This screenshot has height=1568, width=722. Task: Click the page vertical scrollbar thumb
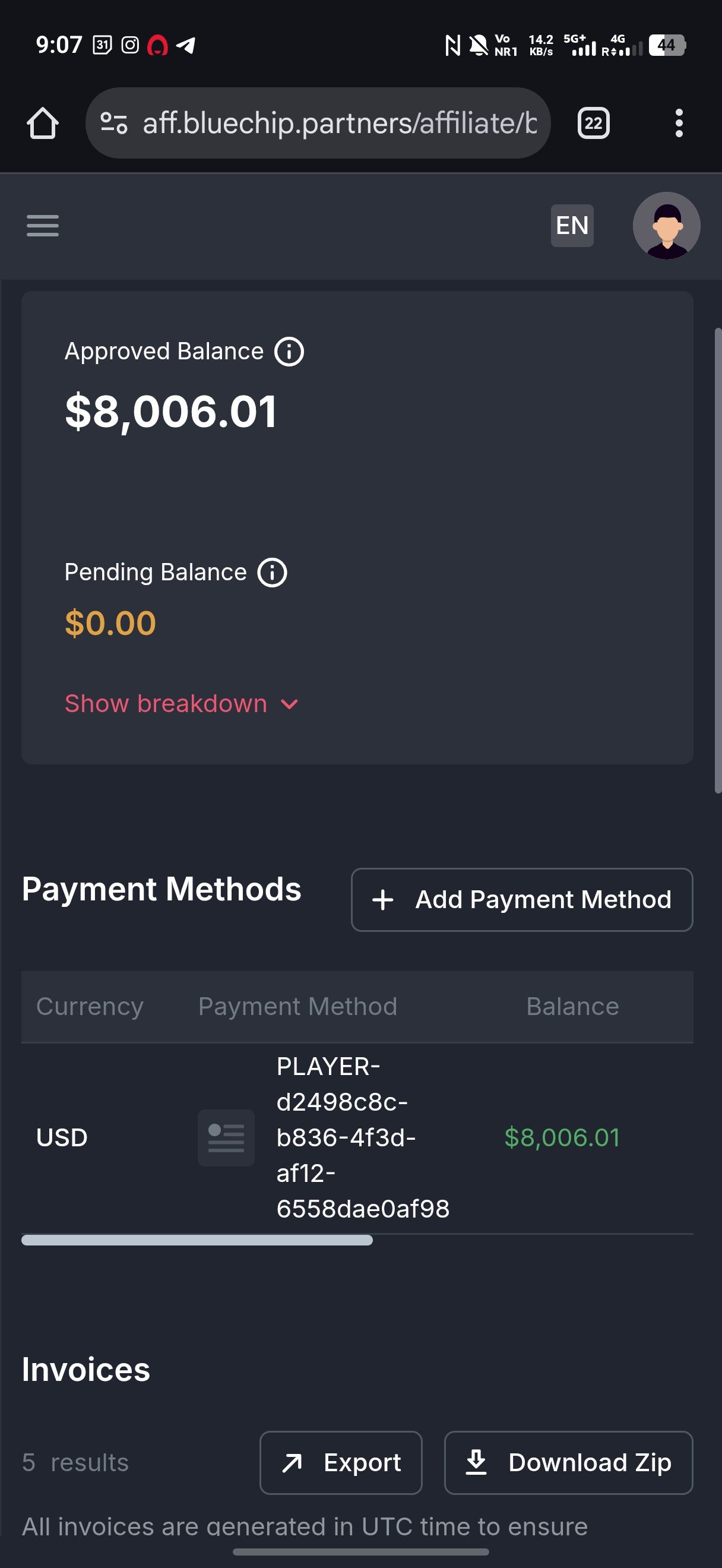[x=718, y=560]
